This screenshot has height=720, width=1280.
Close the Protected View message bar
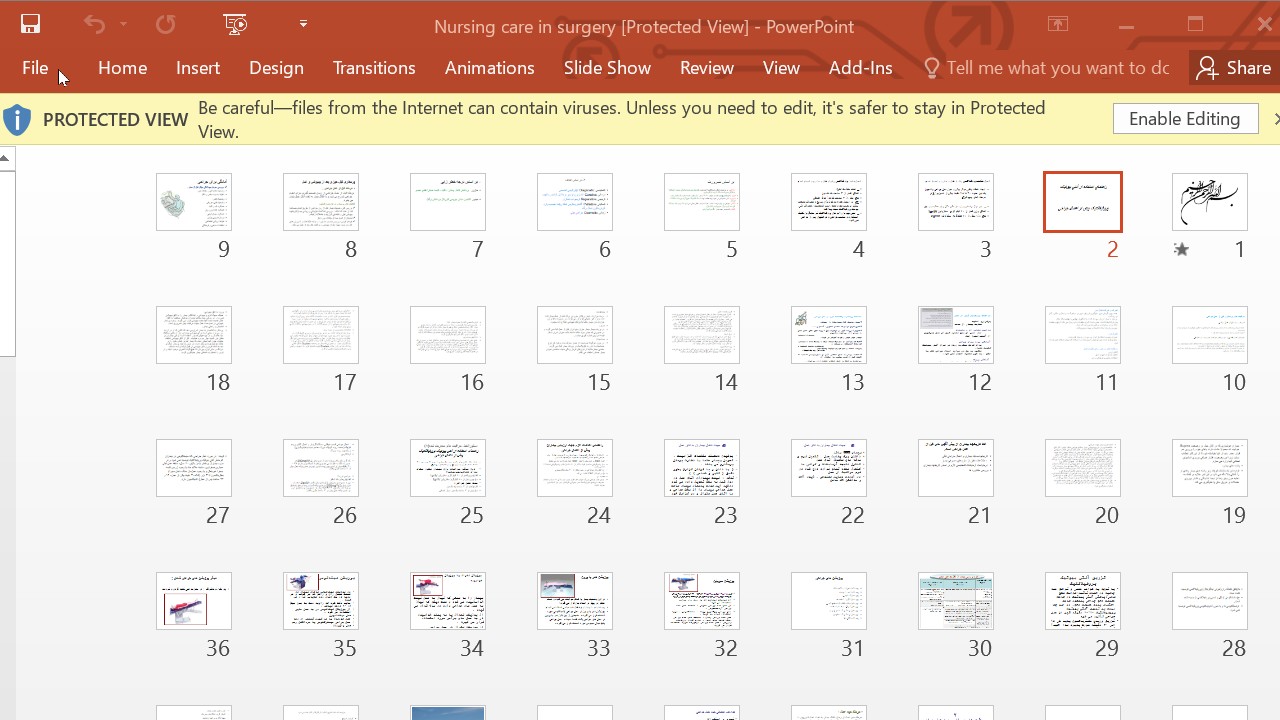click(x=1276, y=119)
